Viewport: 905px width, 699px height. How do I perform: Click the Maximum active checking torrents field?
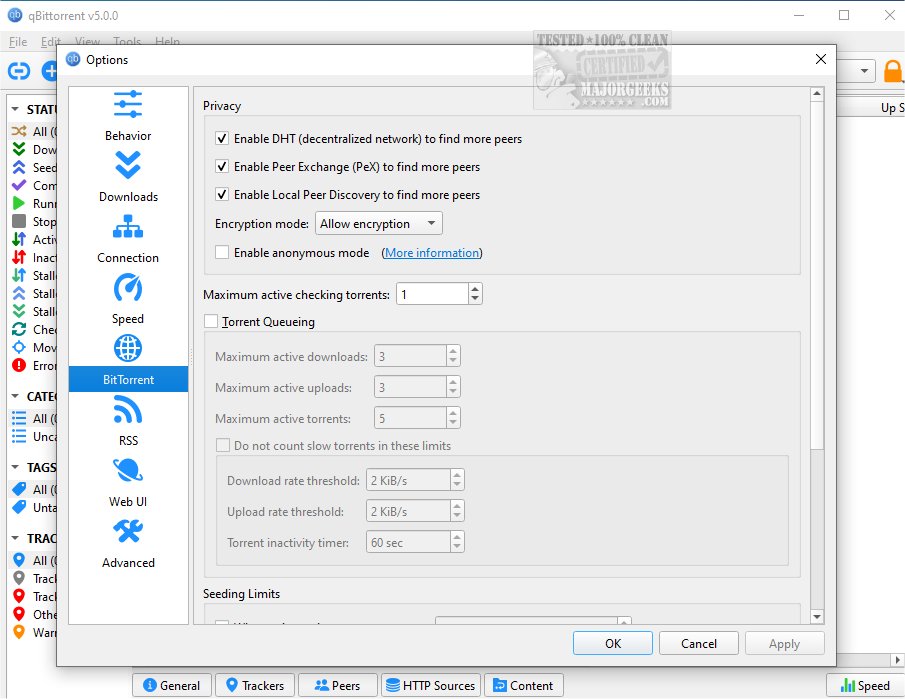tap(432, 294)
